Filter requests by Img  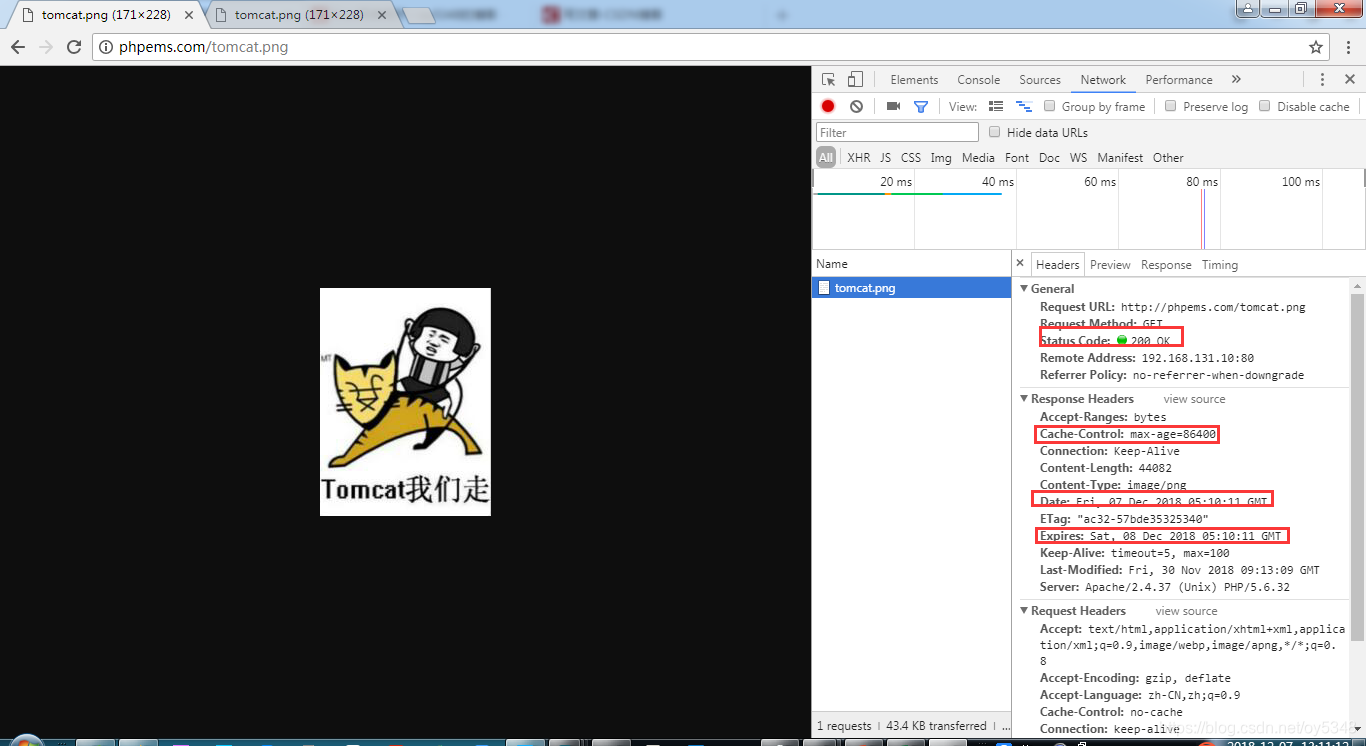[941, 158]
